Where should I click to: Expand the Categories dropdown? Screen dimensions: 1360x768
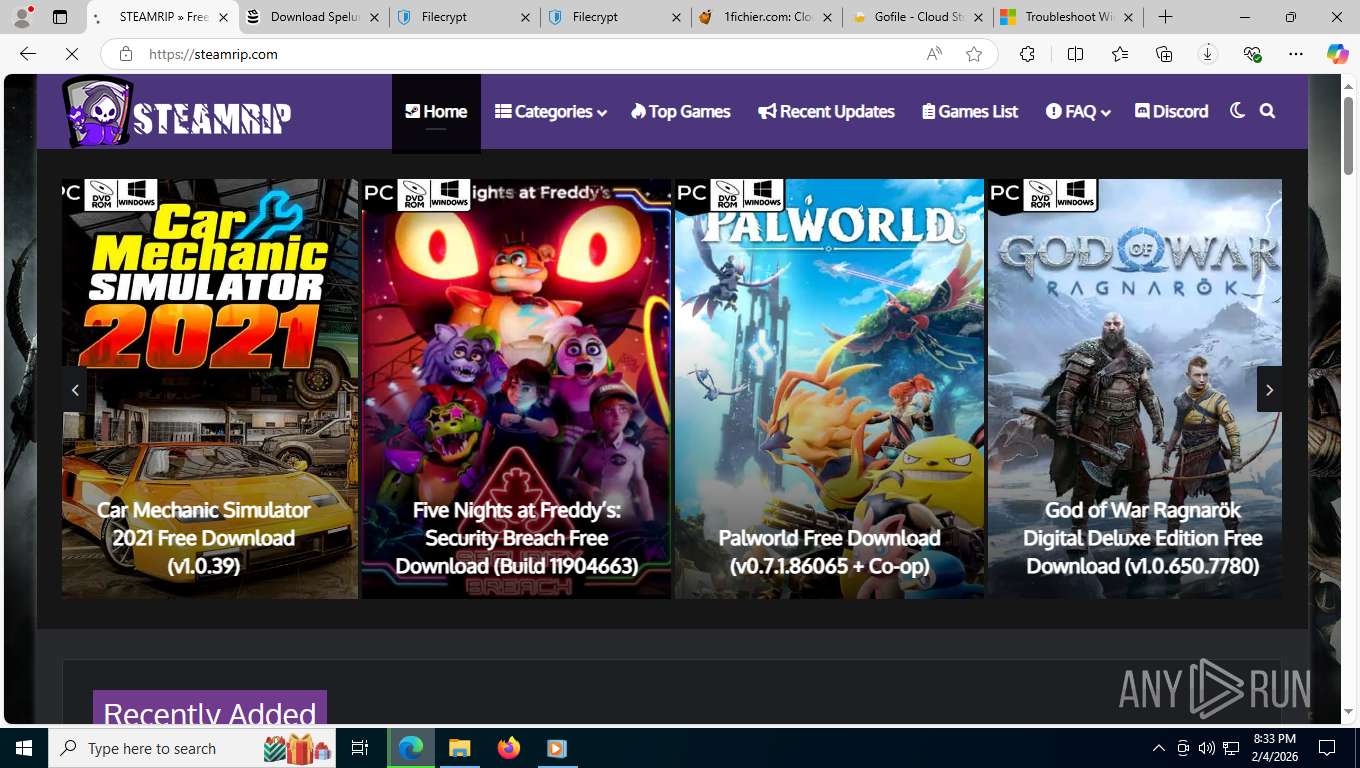551,112
